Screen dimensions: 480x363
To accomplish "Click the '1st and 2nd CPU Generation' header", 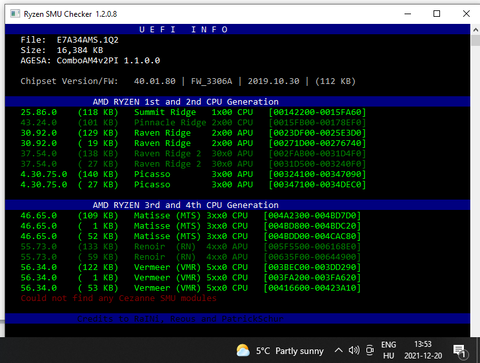I will click(x=186, y=102).
